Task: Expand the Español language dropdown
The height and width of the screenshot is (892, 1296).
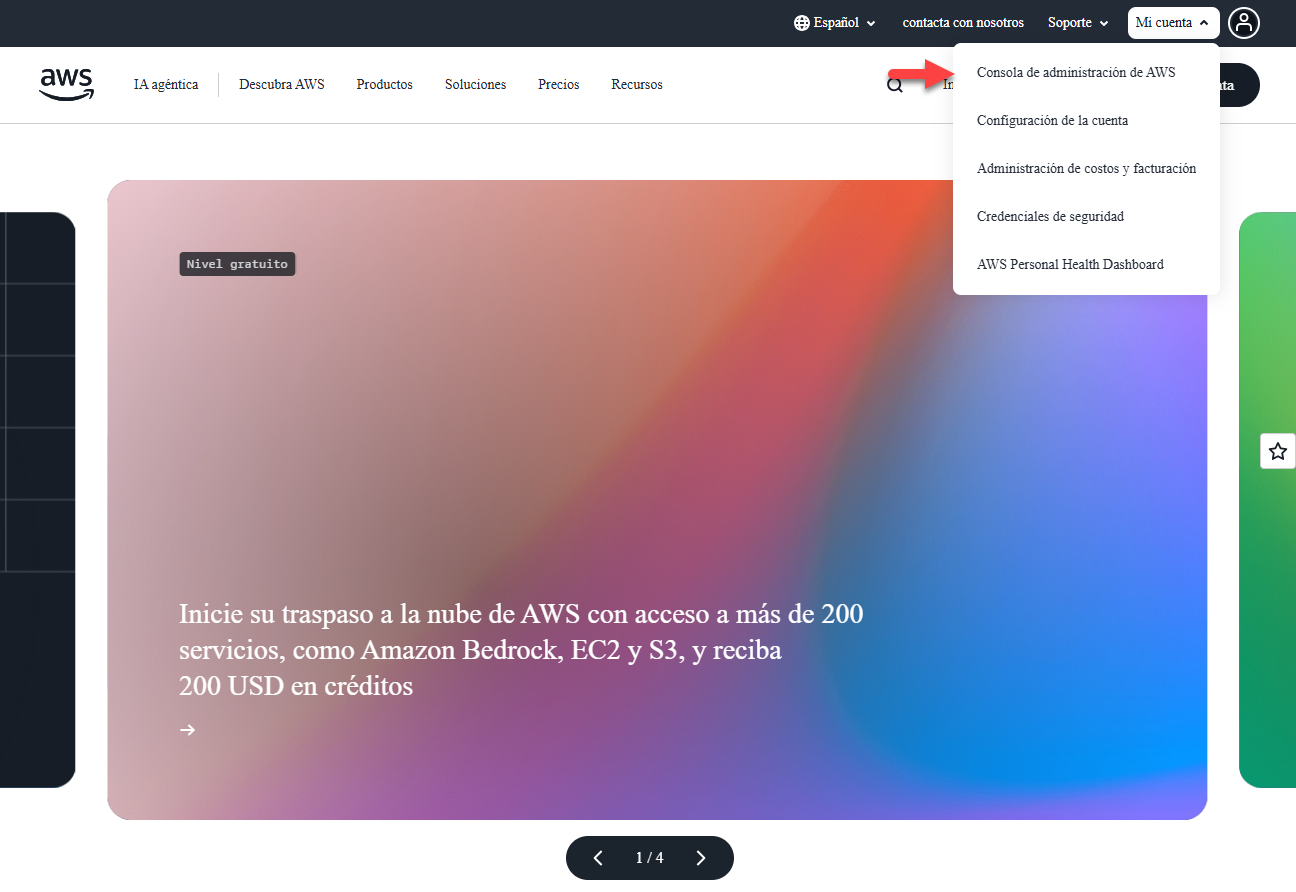Action: [836, 23]
